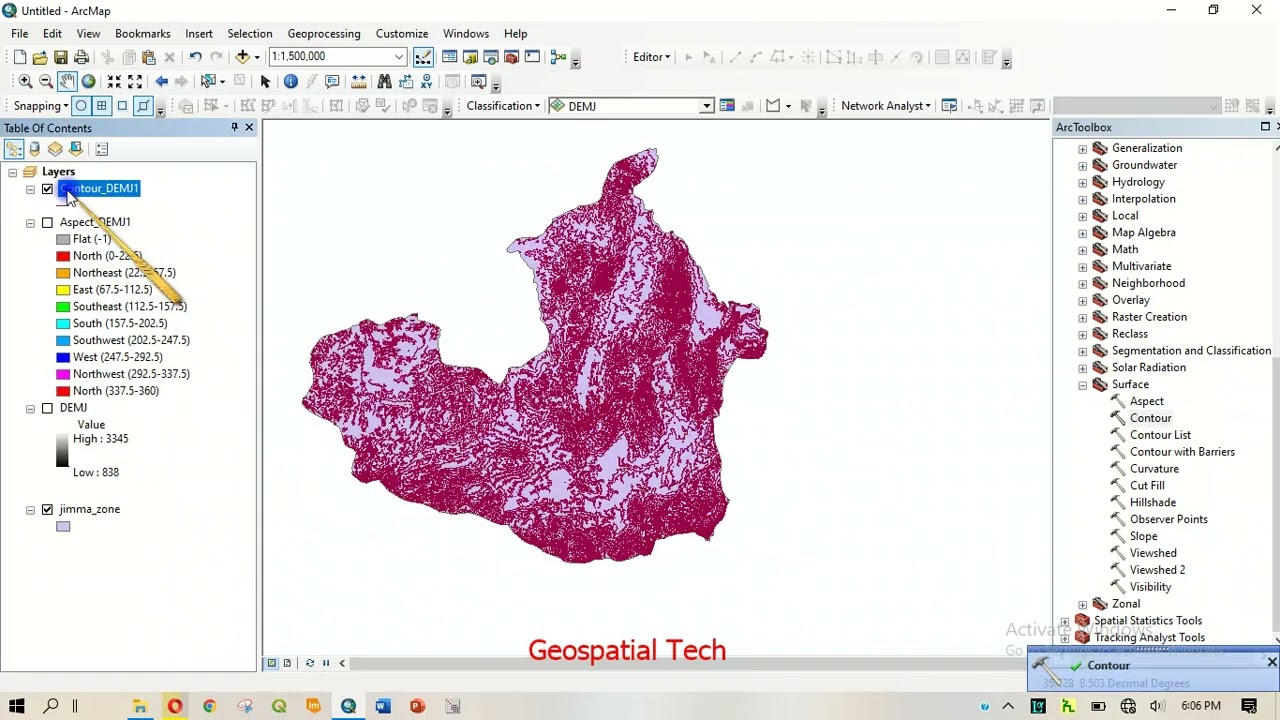The image size is (1280, 720).
Task: Open the Go To XY tool
Action: (426, 81)
